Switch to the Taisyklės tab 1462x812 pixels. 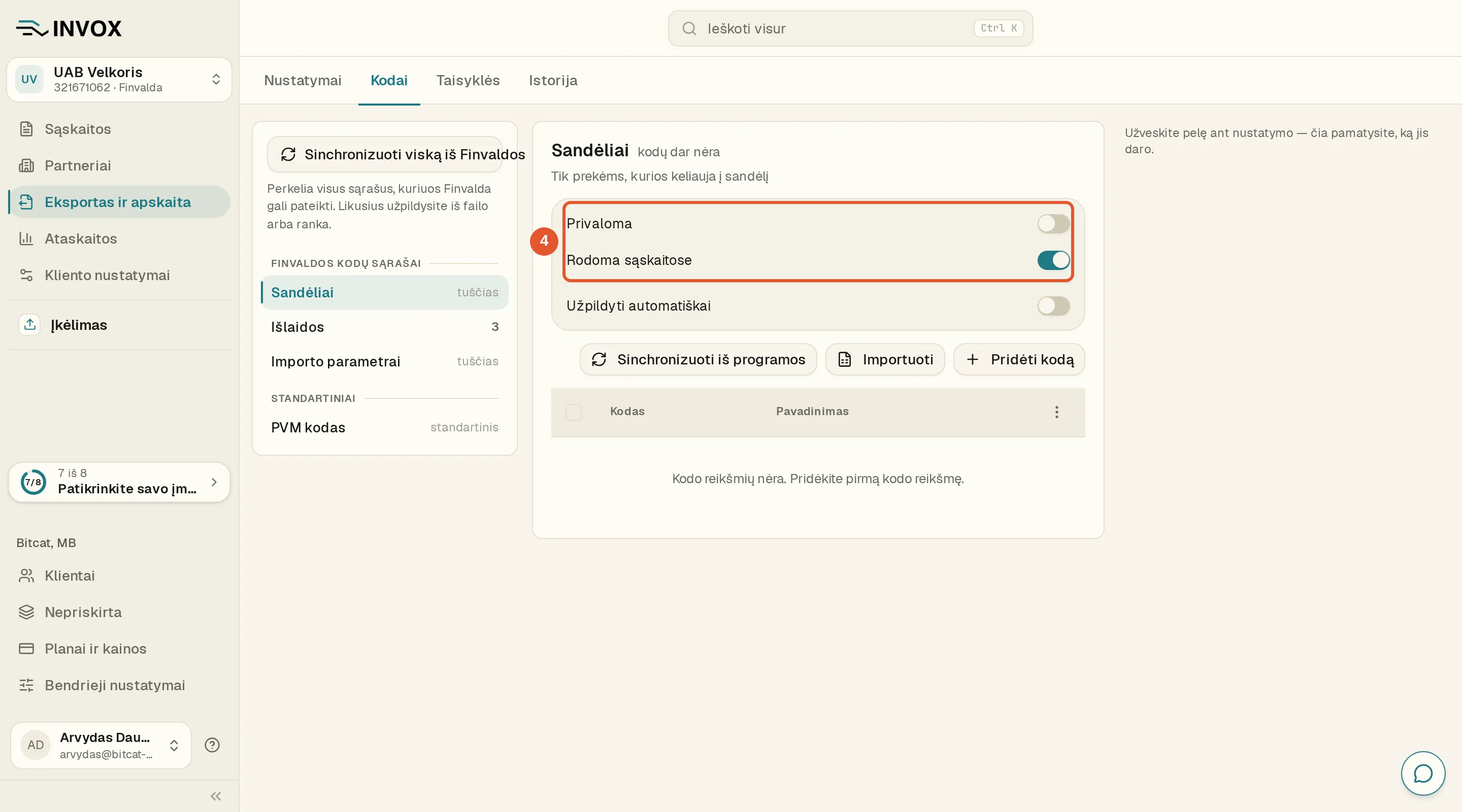468,81
